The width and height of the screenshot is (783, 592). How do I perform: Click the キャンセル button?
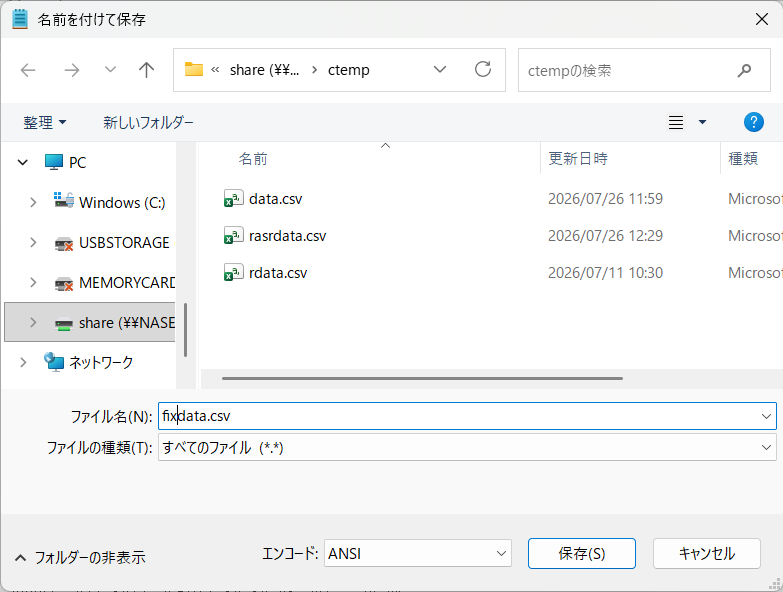[x=707, y=553]
